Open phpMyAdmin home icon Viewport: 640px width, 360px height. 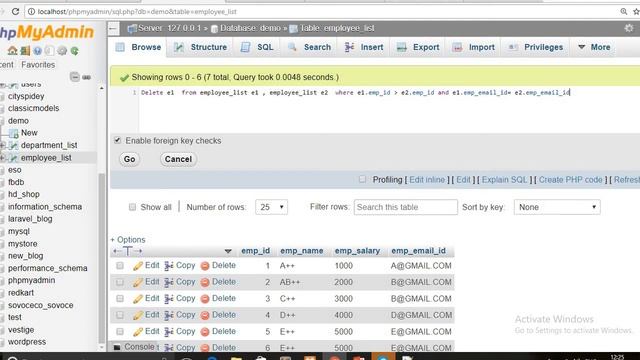point(12,51)
